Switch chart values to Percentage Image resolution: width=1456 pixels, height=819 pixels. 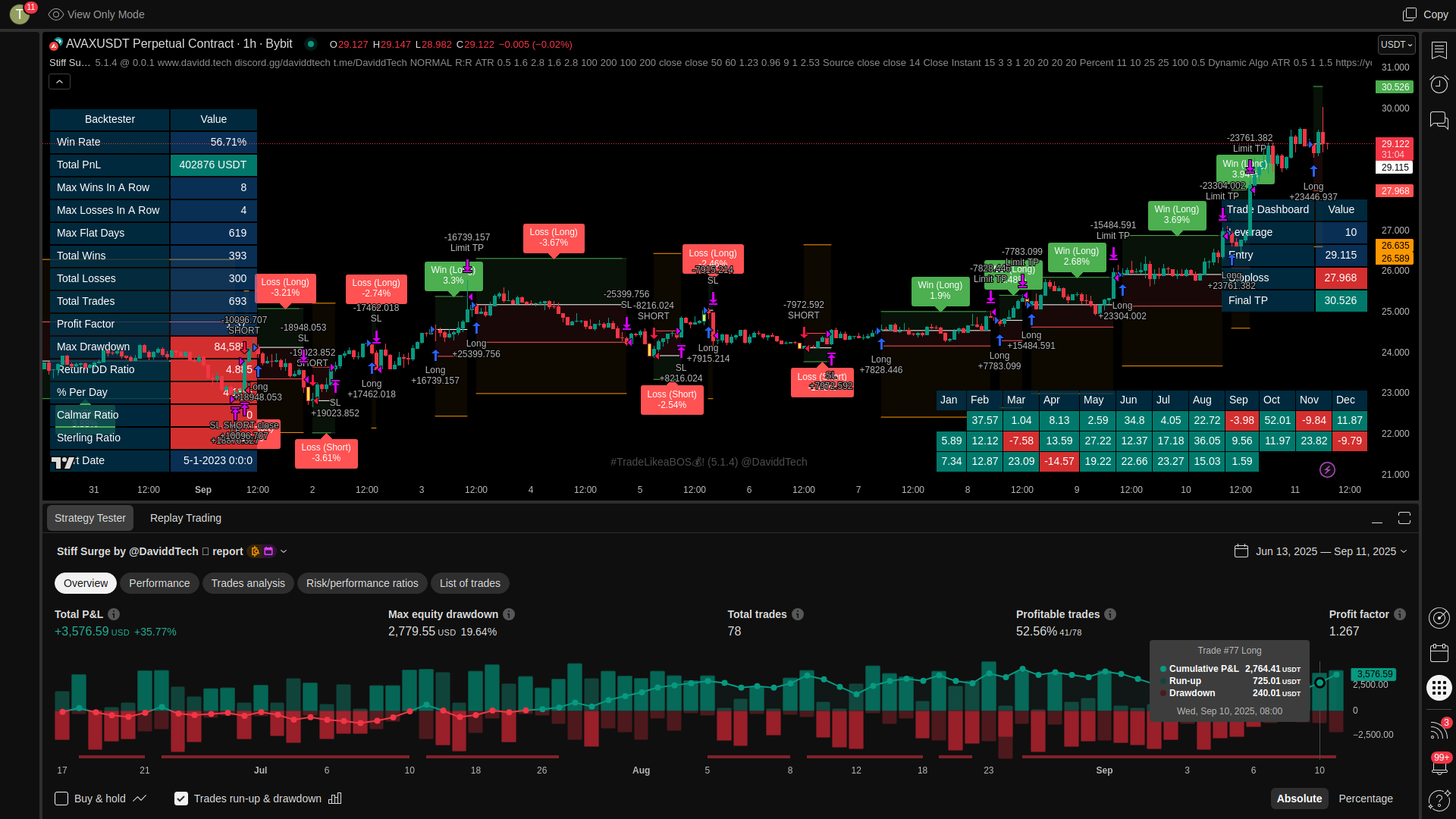(1365, 799)
